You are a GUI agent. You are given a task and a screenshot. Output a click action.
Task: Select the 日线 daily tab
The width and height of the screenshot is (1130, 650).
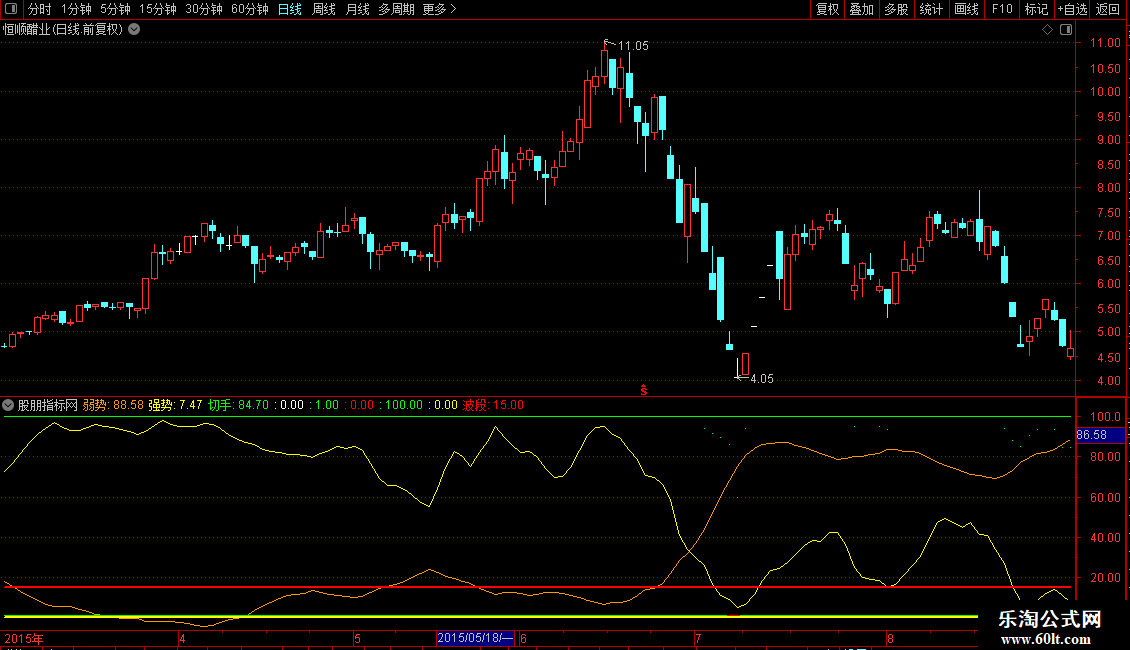point(290,9)
